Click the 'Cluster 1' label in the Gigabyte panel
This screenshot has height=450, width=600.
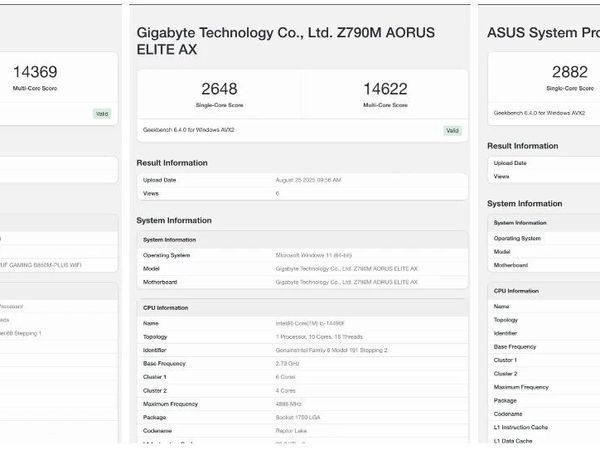155,377
